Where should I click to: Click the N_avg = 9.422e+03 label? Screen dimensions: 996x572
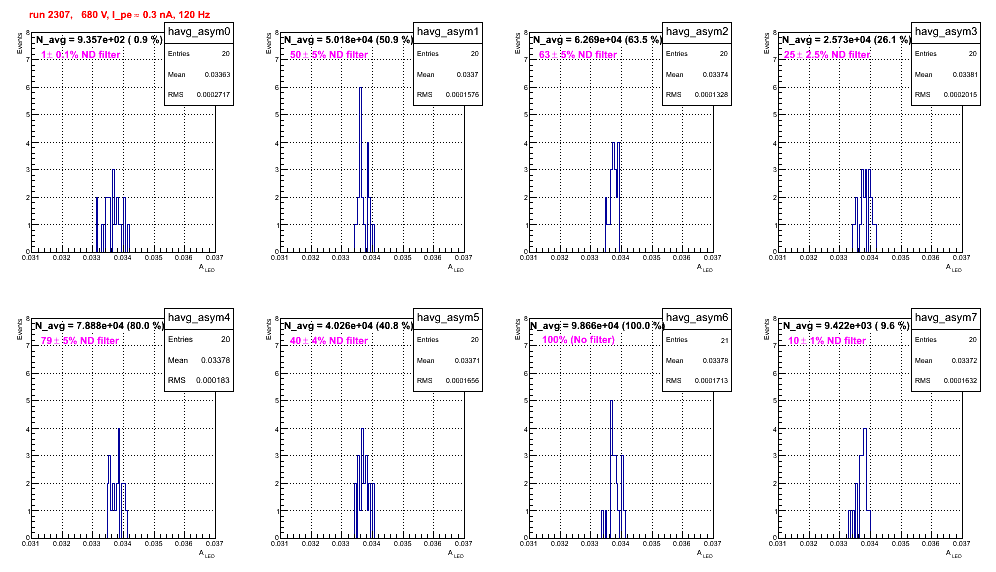click(846, 325)
